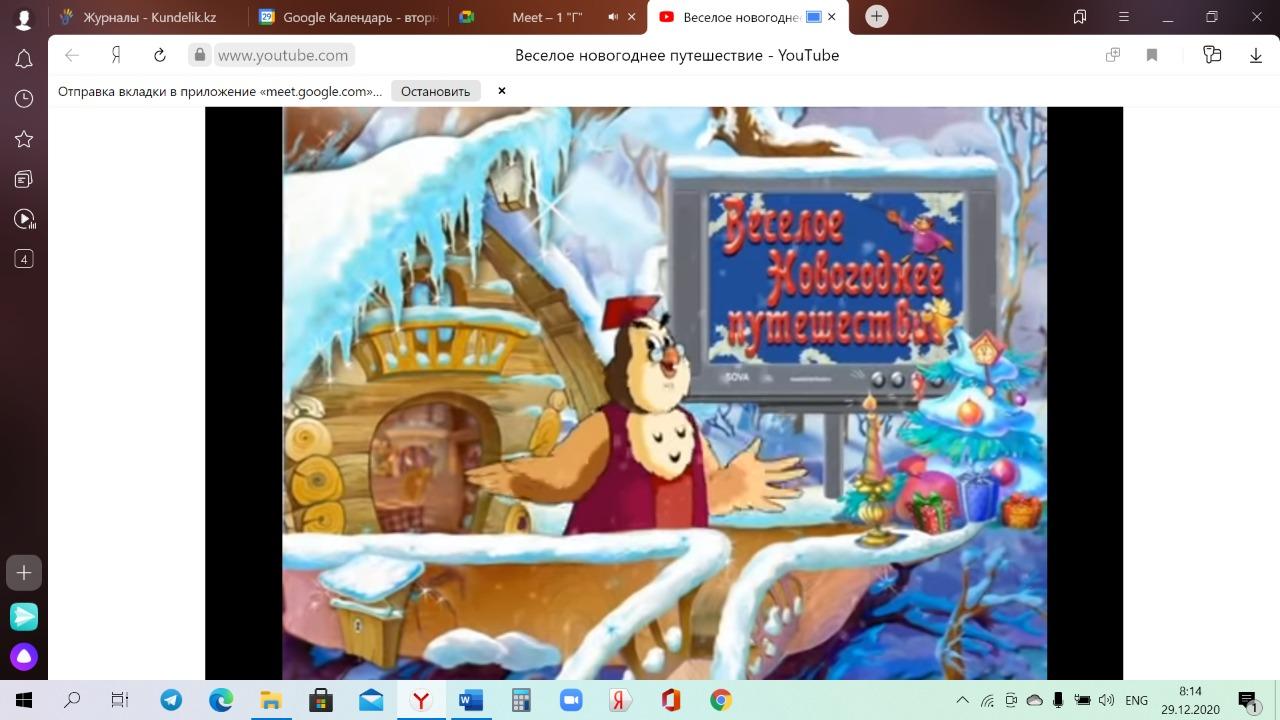Reload the YouTube page
Screen dimensions: 1280x720
159,55
